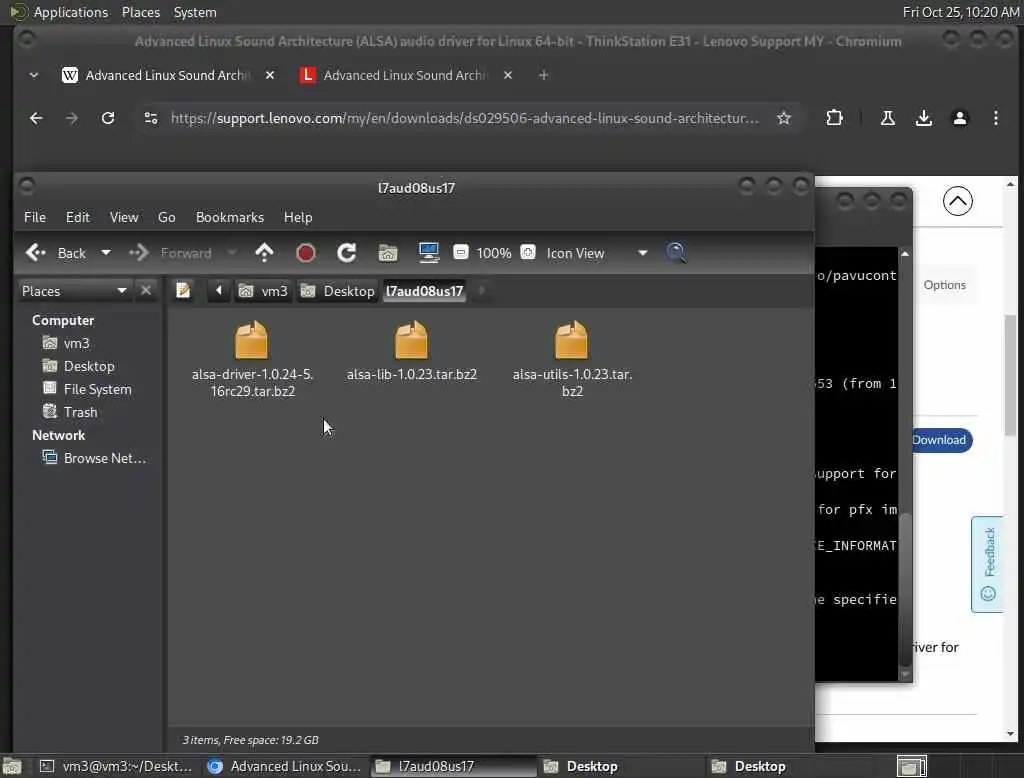Viewport: 1024px width, 778px height.
Task: Click the 100% zoom level
Action: (x=494, y=253)
